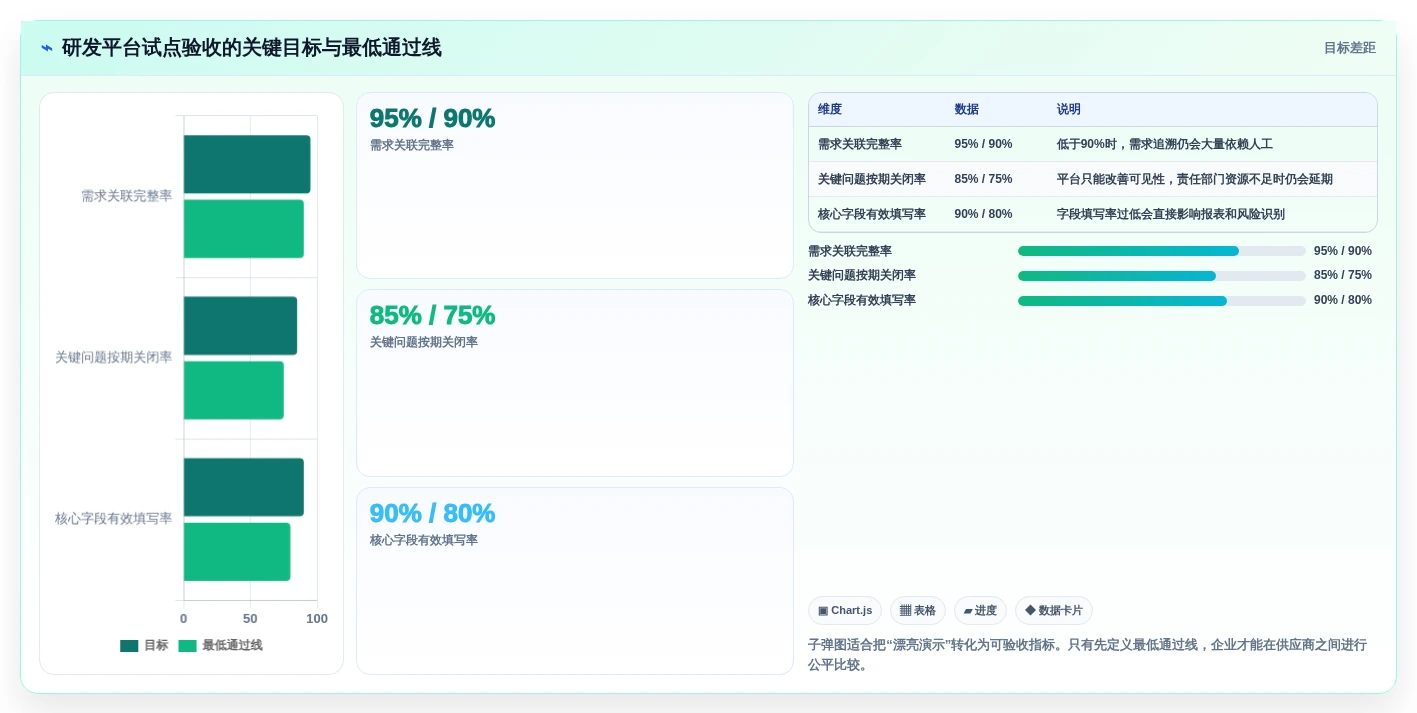Click the lightning icon beside the title
Screen dimensions: 1417x713
click(x=47, y=48)
